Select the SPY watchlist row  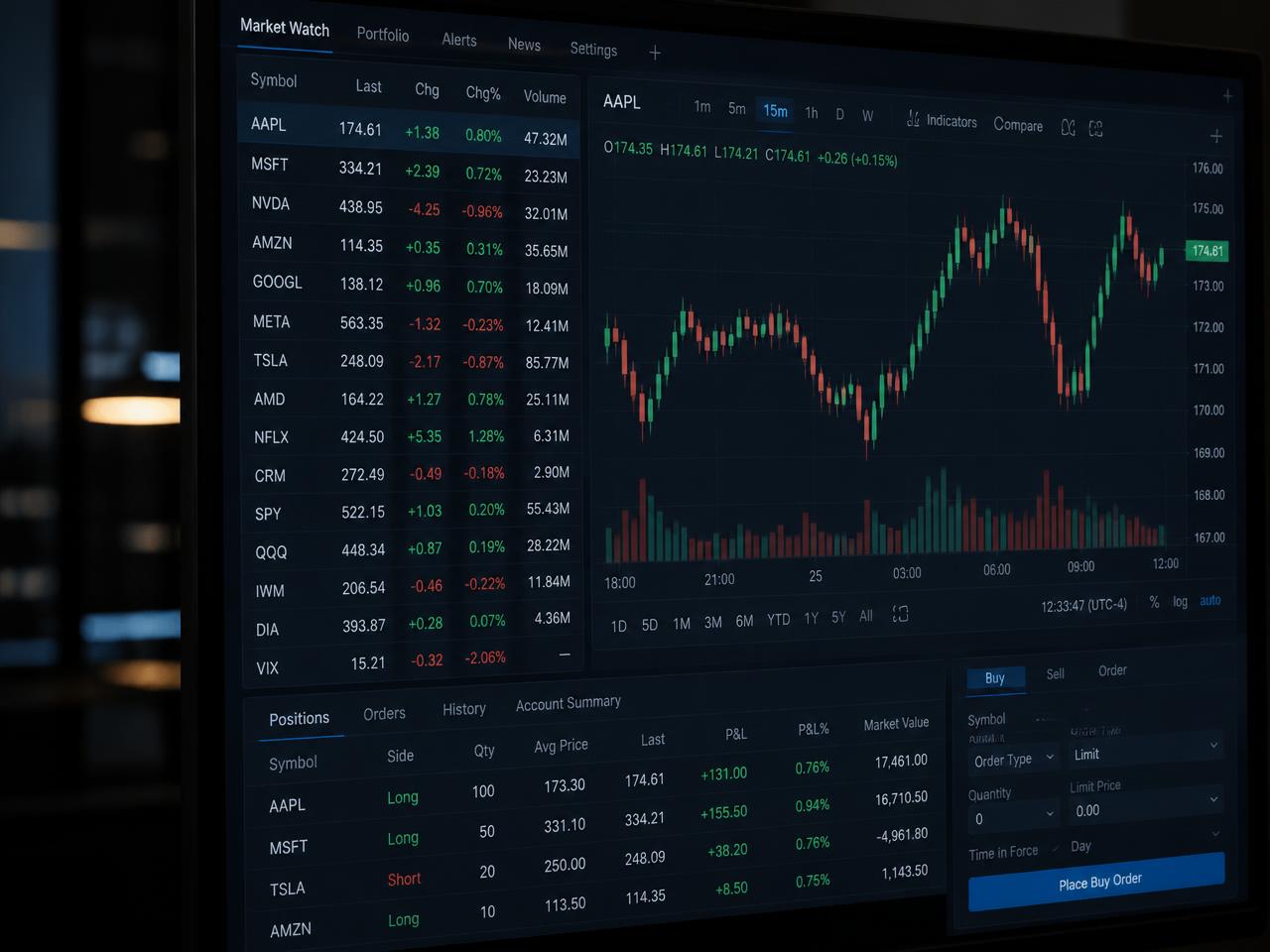411,513
